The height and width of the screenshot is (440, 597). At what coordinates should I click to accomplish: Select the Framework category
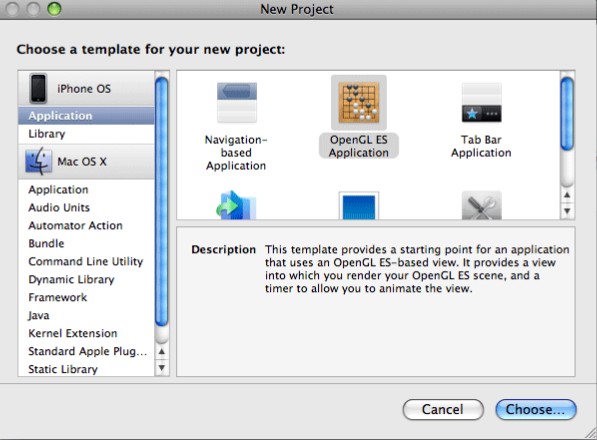86,297
